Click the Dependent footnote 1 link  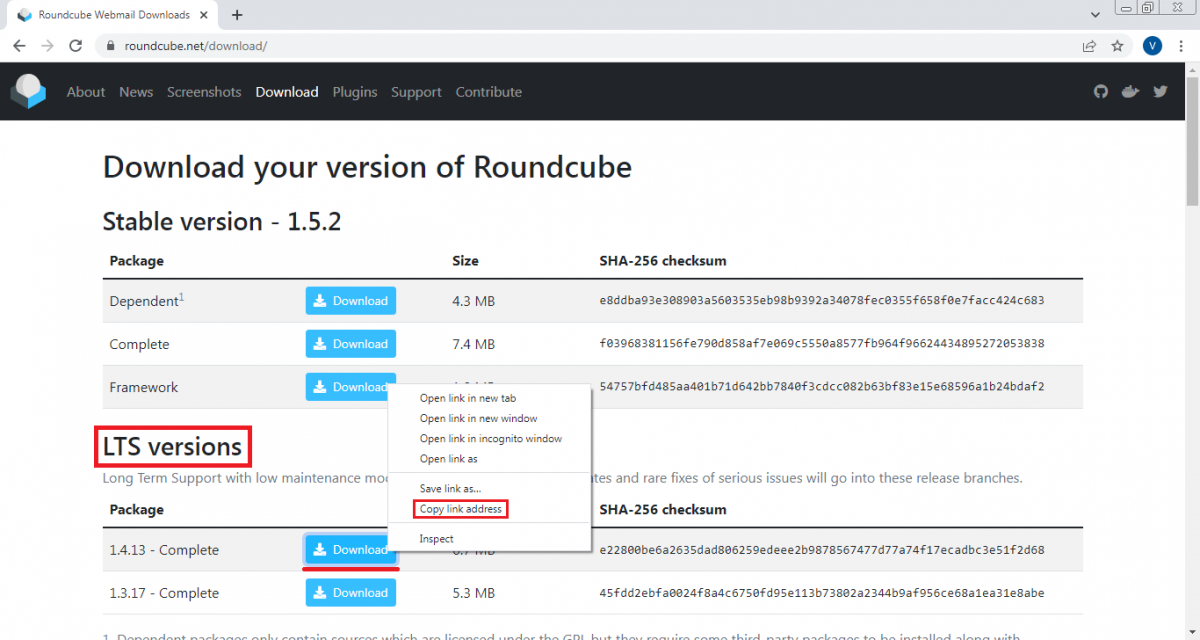tap(181, 296)
